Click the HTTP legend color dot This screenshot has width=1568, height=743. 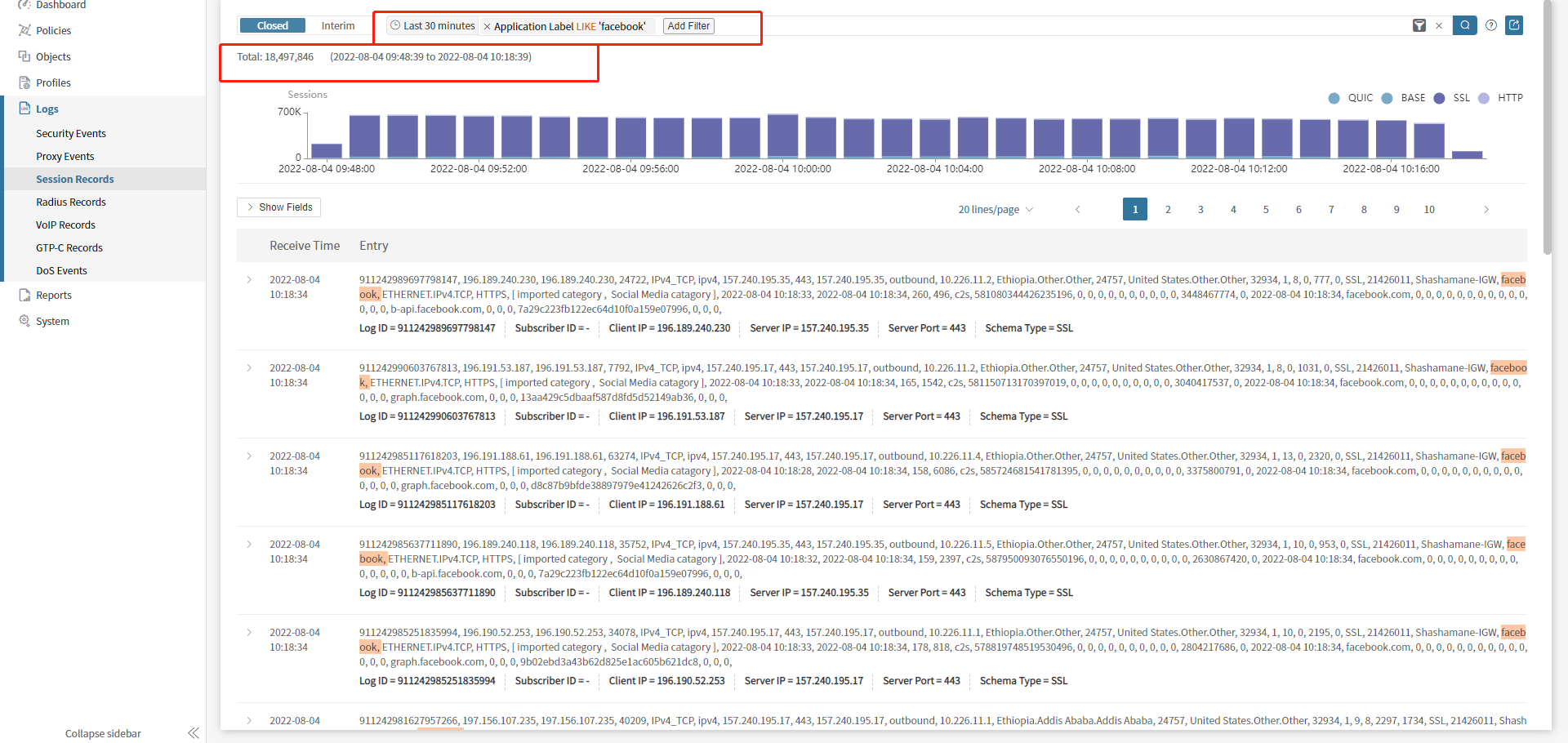click(1484, 98)
